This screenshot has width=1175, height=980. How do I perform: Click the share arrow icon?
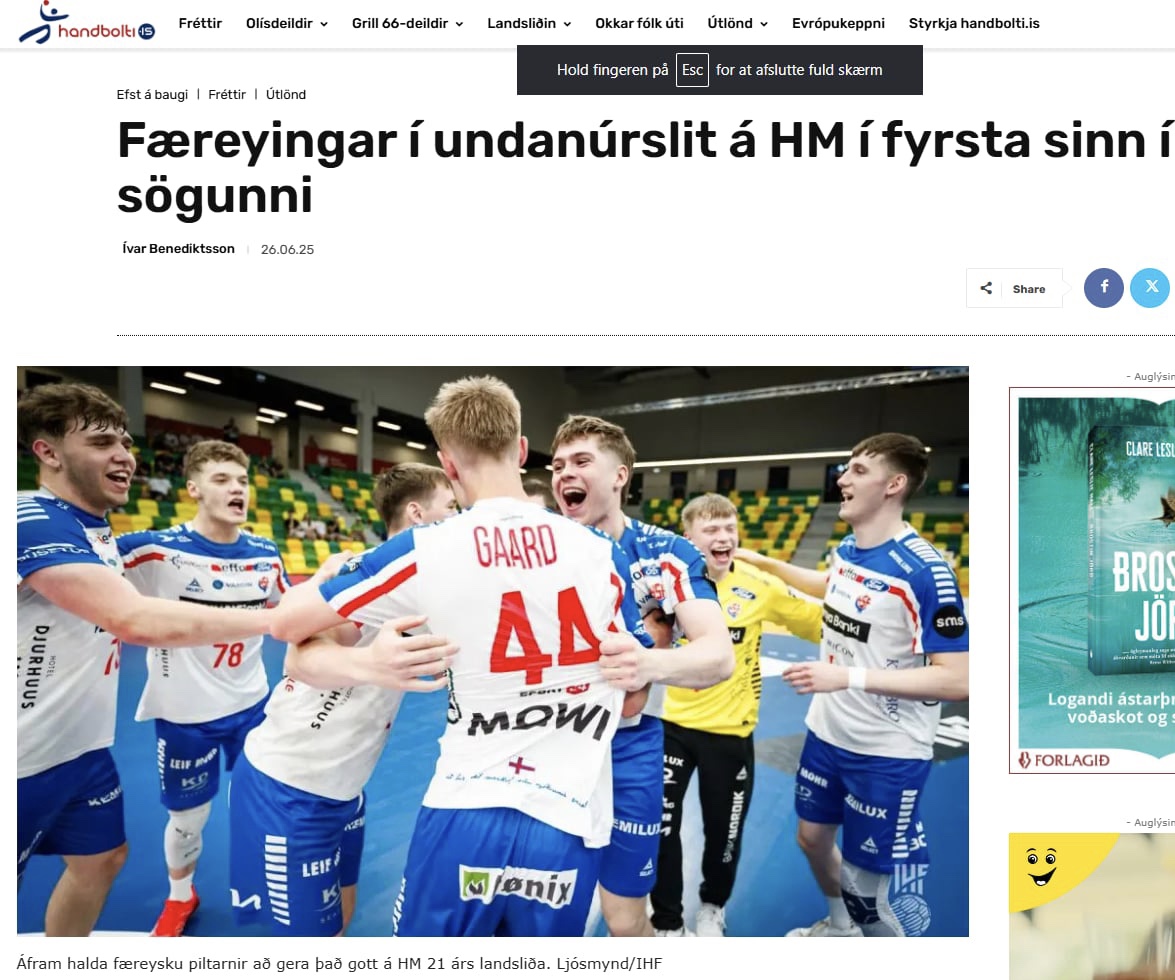986,288
